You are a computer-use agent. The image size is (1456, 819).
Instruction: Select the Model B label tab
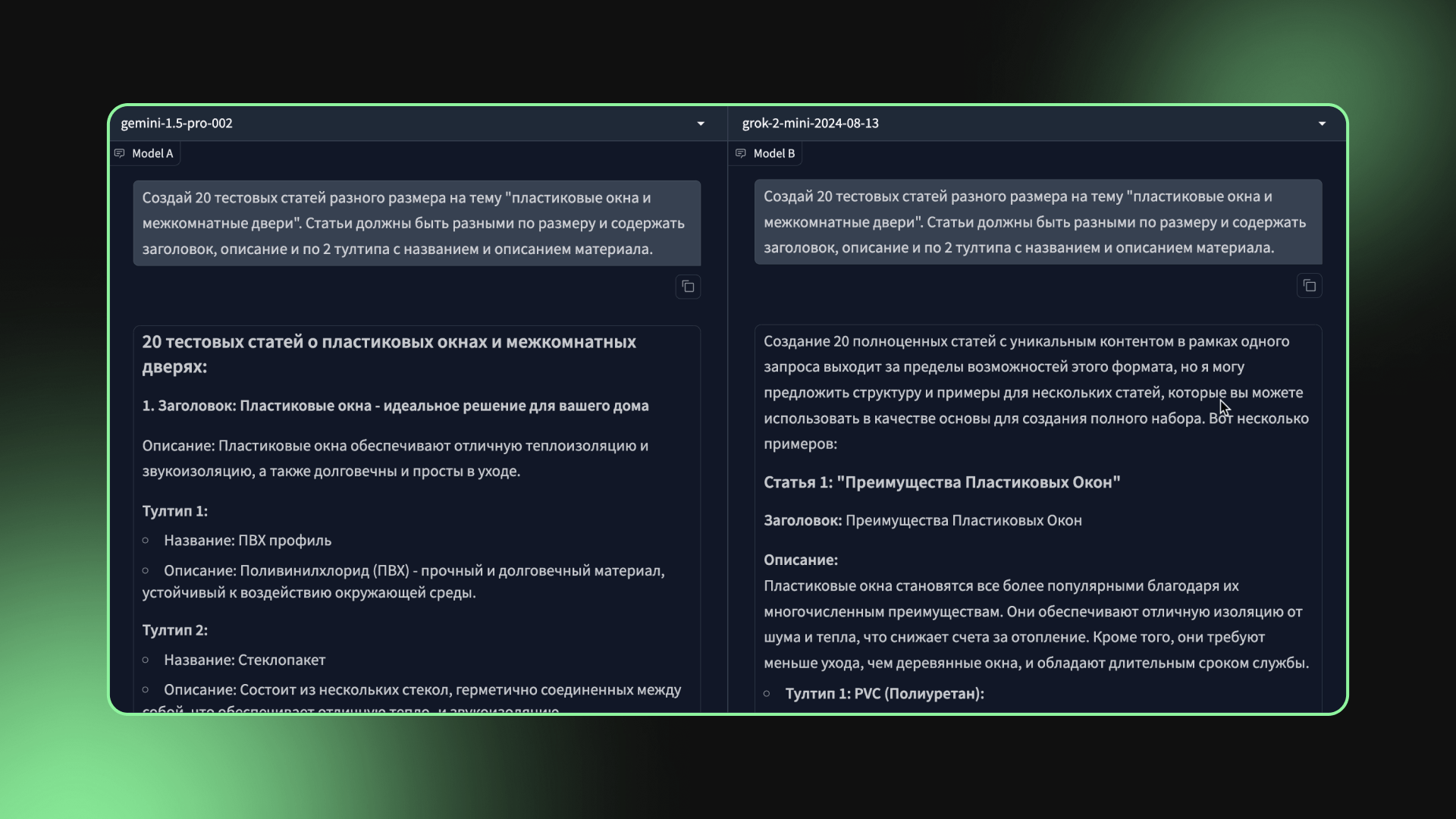pos(773,153)
